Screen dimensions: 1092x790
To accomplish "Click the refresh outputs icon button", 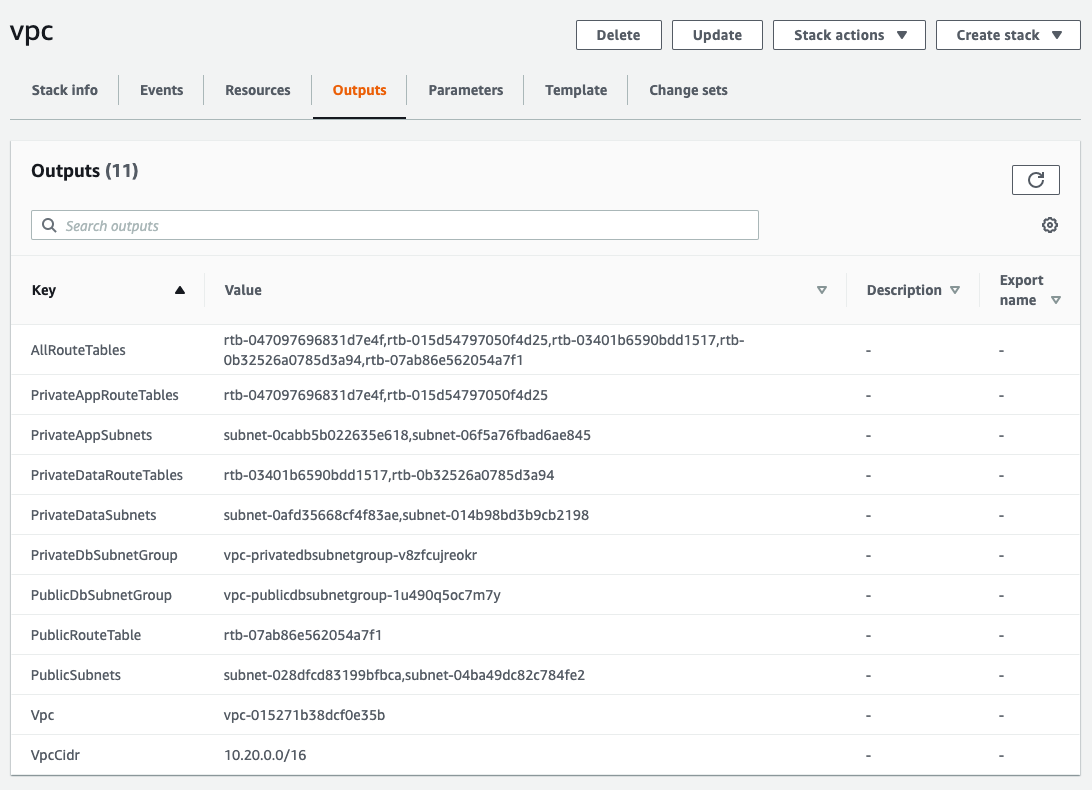I will [1036, 180].
